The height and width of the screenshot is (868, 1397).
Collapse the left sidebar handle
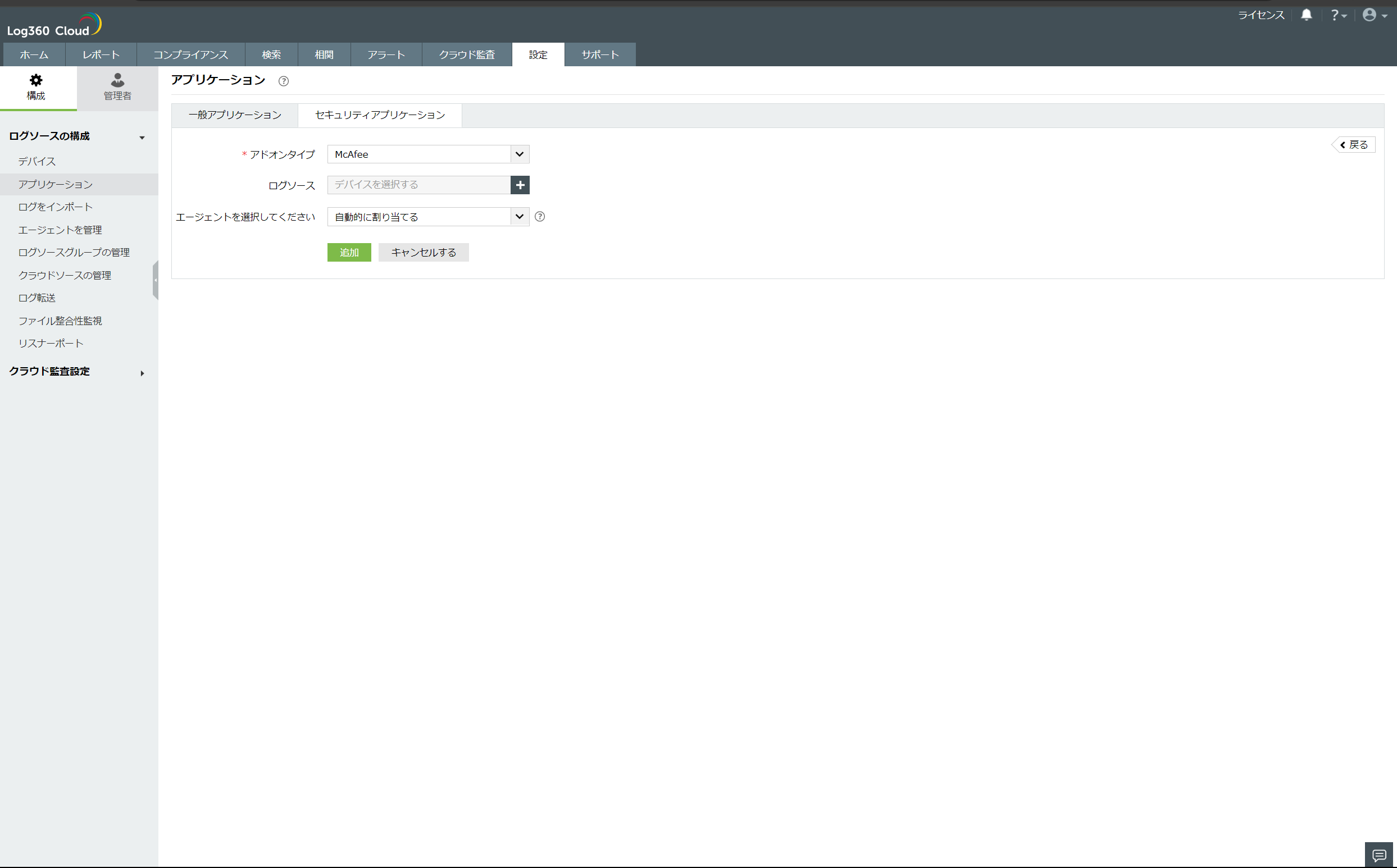155,280
